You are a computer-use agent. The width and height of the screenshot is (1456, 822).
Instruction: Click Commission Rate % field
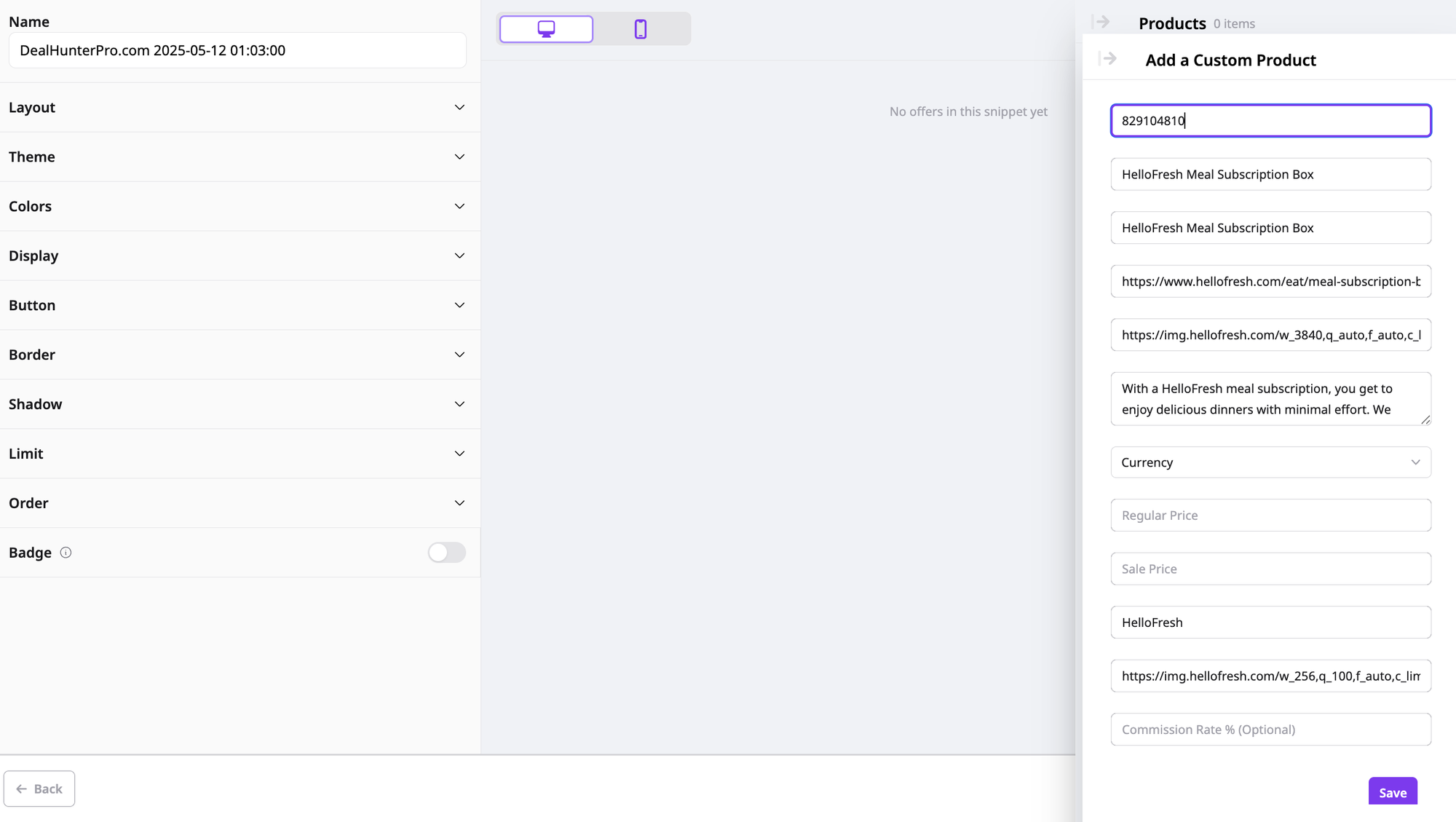click(x=1270, y=730)
